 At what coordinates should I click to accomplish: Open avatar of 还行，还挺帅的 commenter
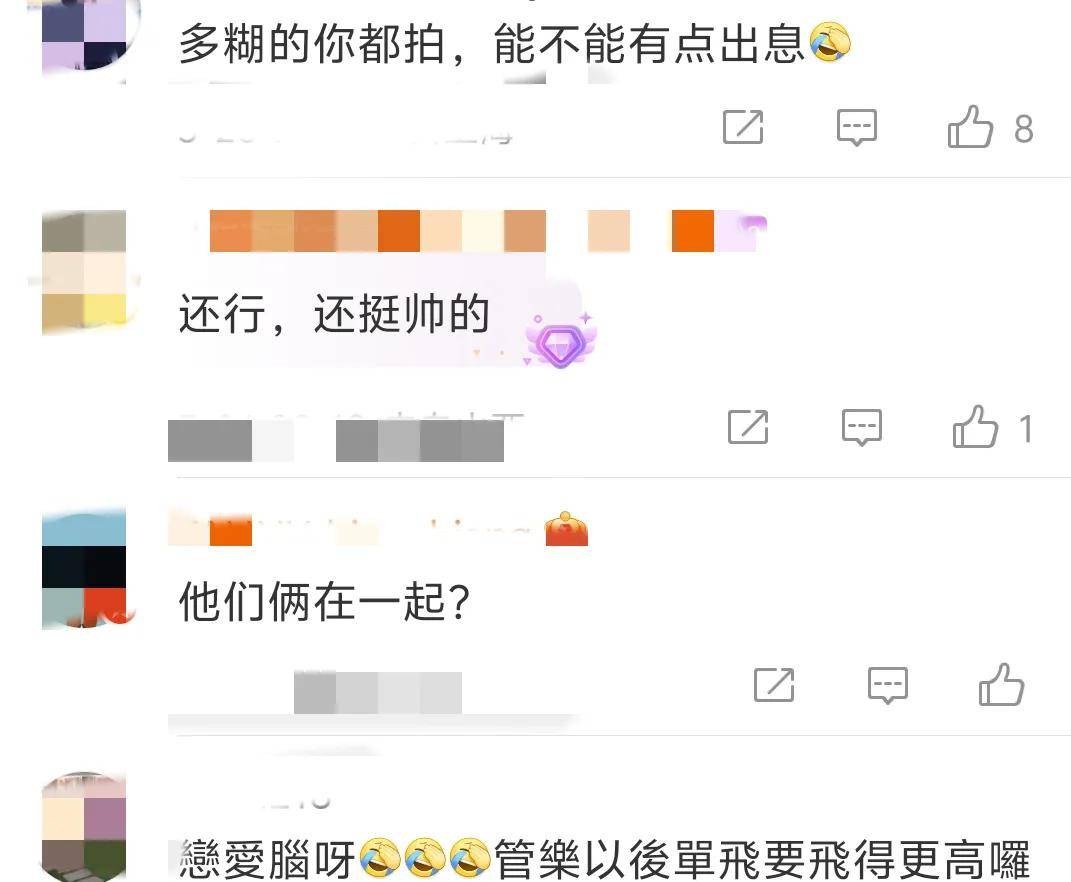(84, 272)
